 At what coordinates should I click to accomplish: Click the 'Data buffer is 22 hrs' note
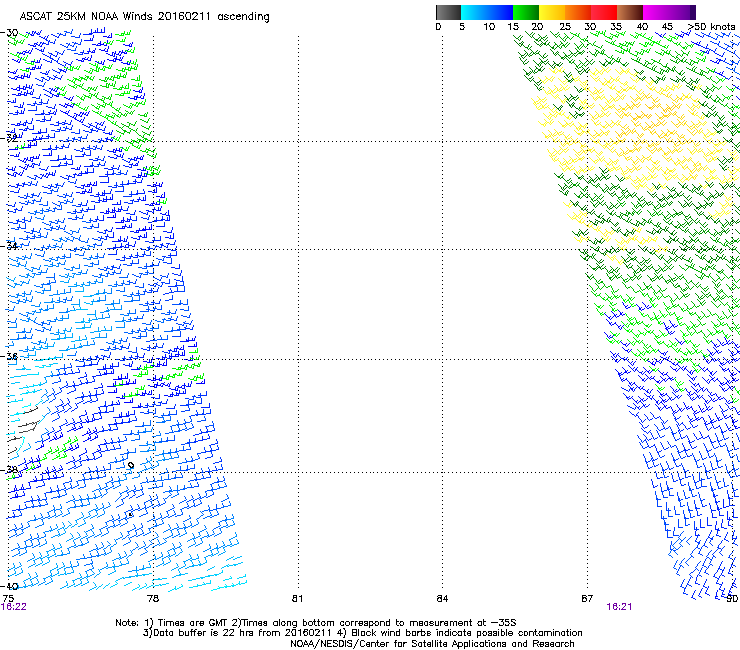tap(362, 633)
